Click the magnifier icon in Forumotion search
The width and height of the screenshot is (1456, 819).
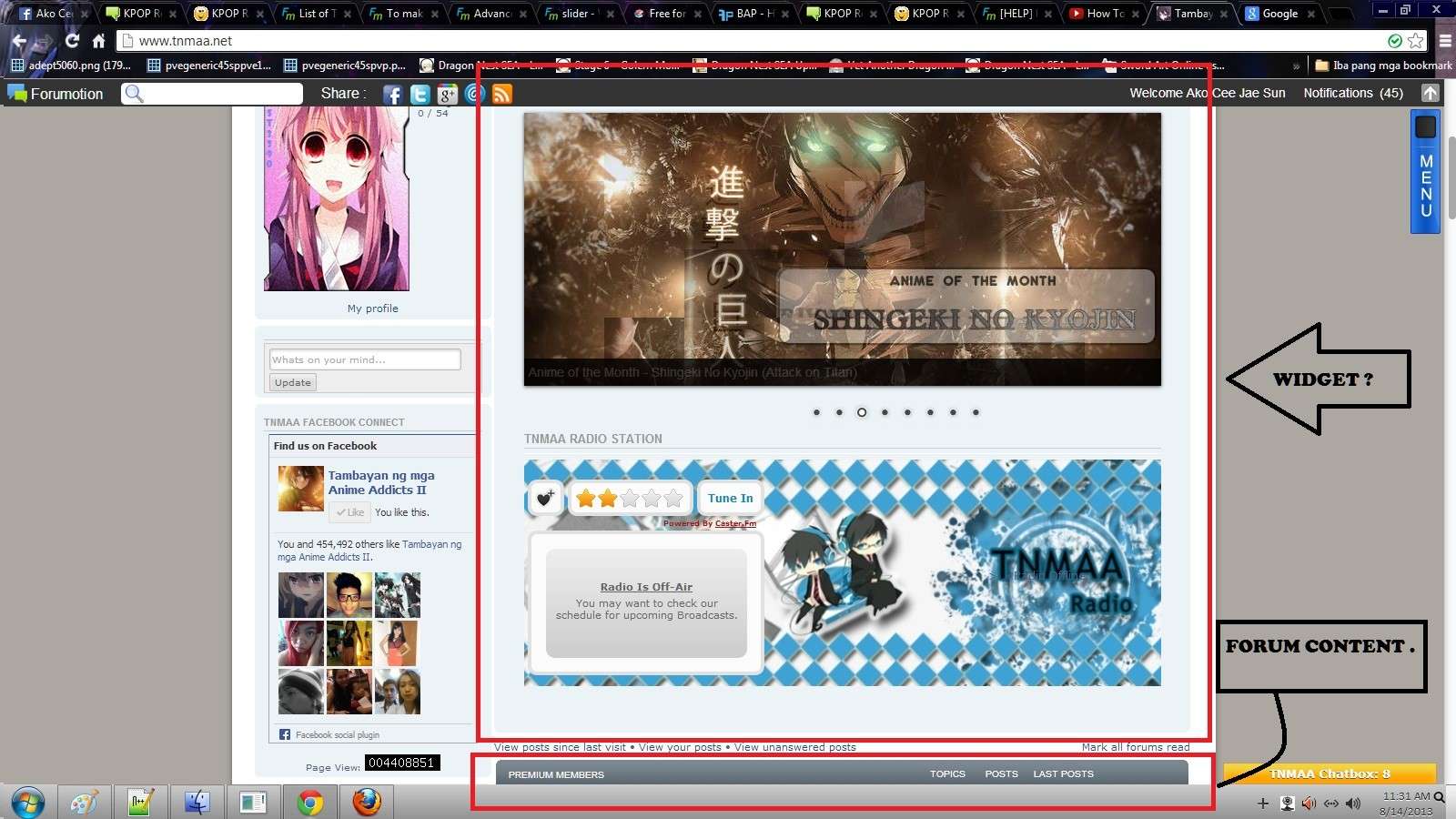[134, 94]
